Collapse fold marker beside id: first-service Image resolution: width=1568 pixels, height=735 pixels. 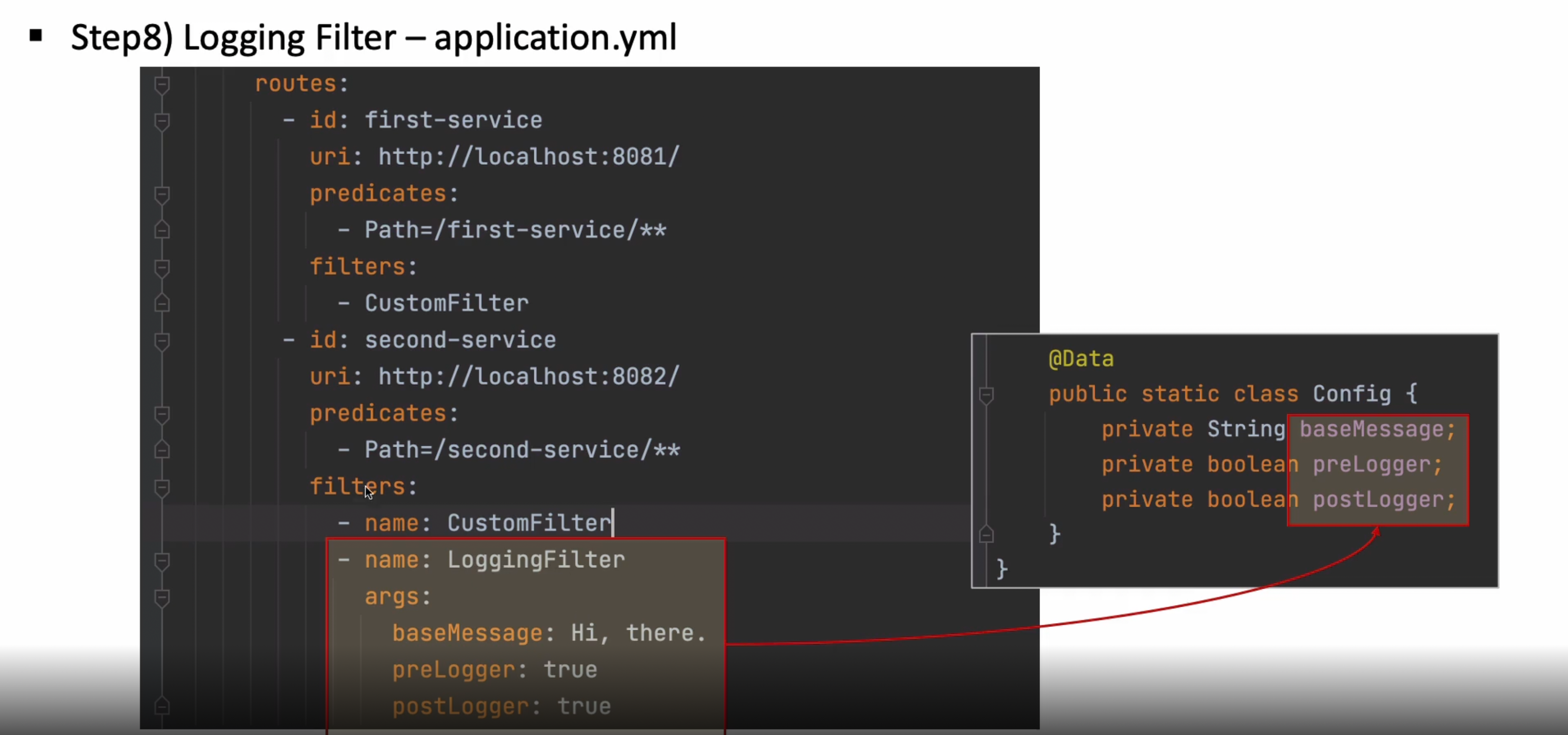point(161,121)
